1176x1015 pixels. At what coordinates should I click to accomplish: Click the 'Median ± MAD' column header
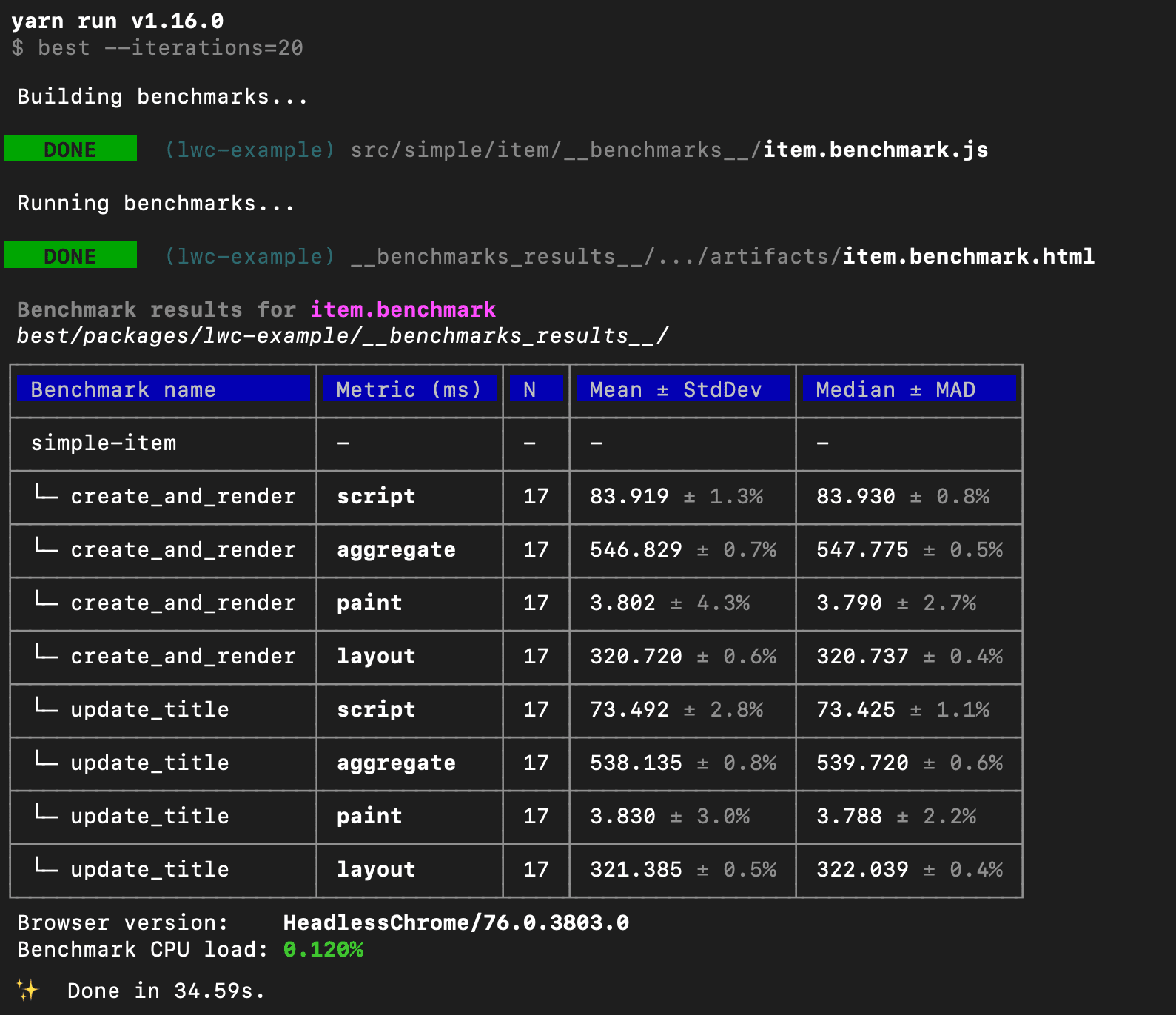pos(910,389)
